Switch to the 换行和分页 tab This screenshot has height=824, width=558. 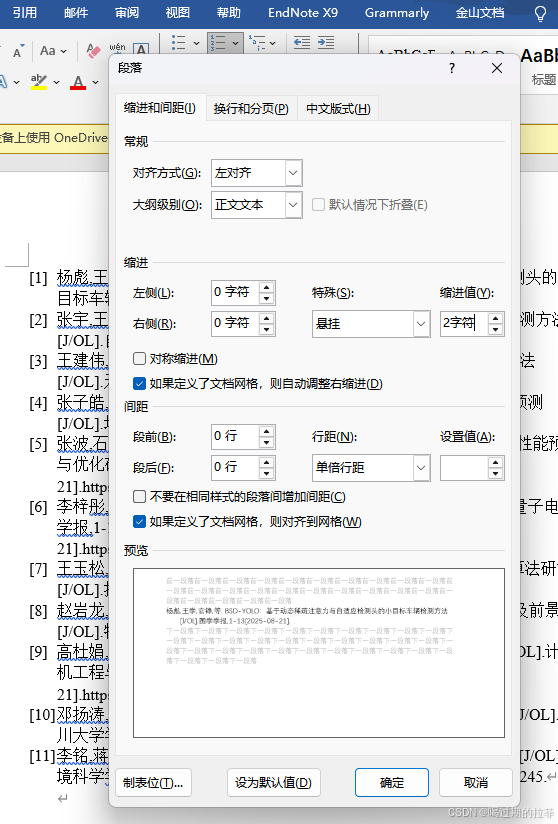(251, 109)
